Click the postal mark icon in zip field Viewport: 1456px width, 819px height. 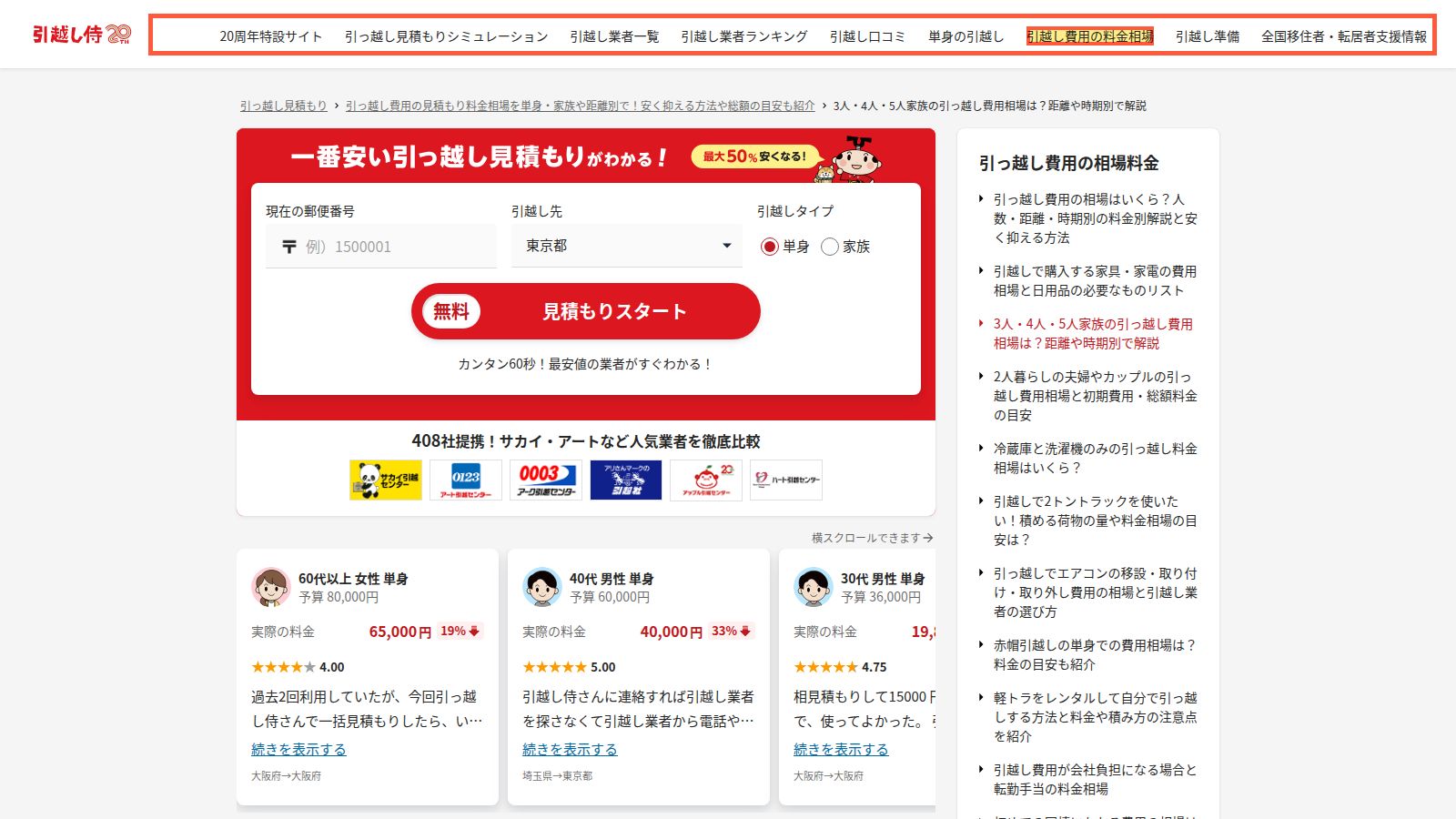click(x=289, y=247)
